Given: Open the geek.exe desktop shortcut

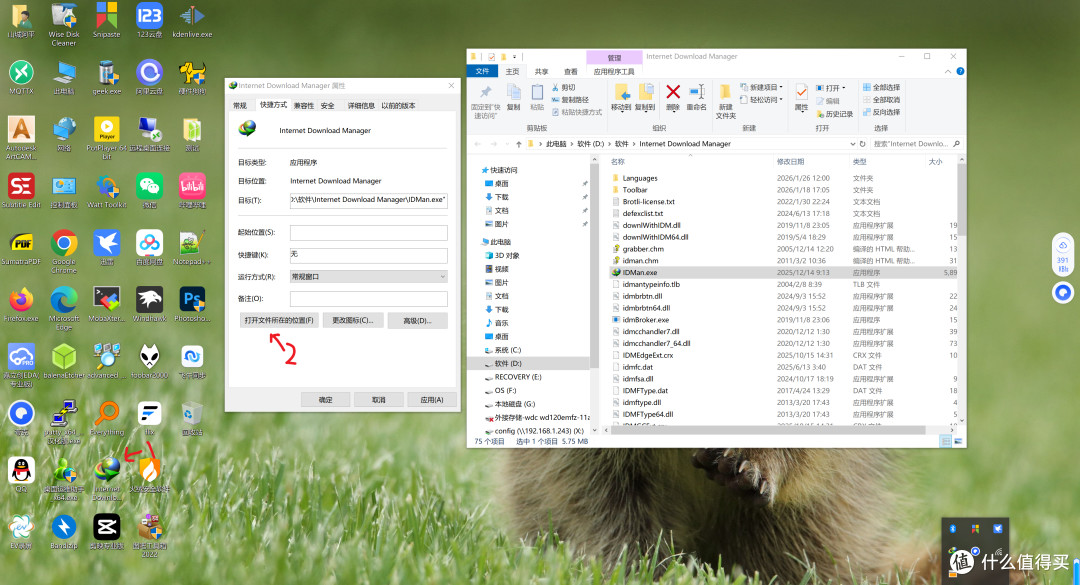Looking at the screenshot, I should click(106, 76).
